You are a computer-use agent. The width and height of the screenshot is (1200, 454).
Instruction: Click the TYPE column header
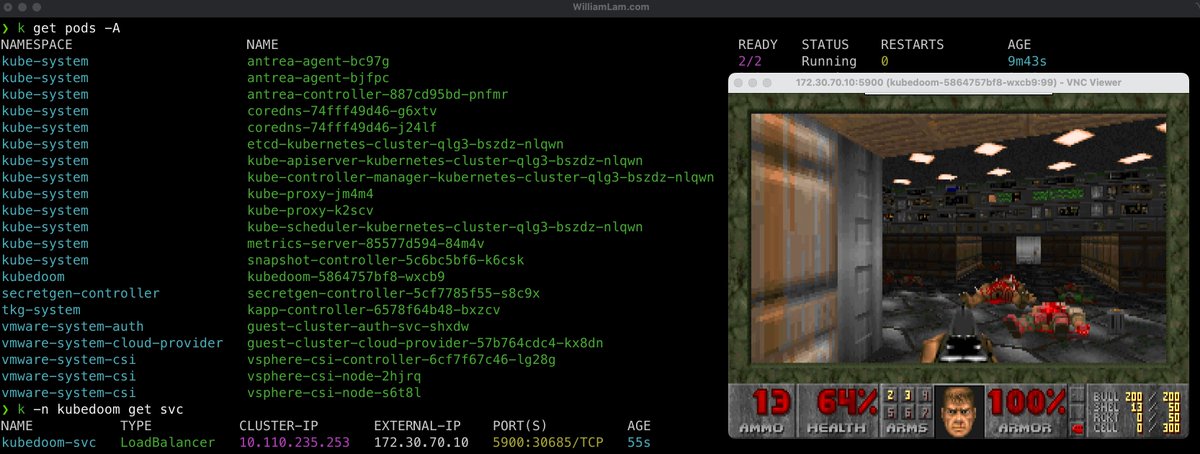tap(136, 425)
